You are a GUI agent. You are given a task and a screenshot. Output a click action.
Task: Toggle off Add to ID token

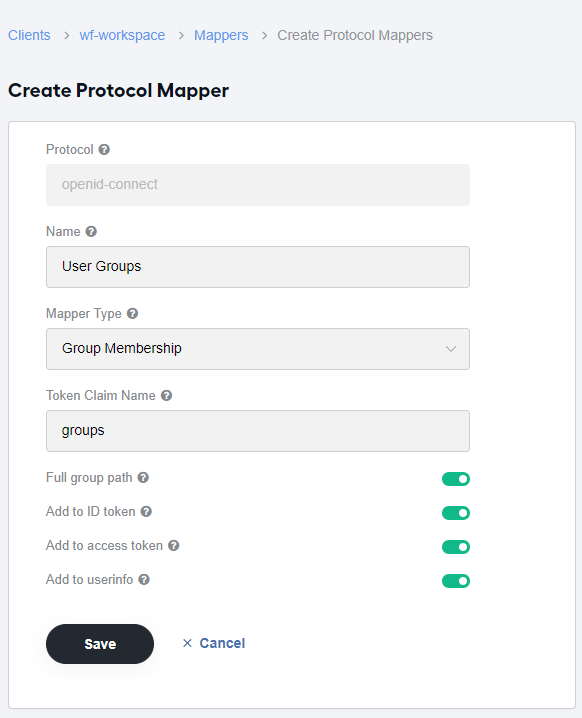pyautogui.click(x=456, y=513)
